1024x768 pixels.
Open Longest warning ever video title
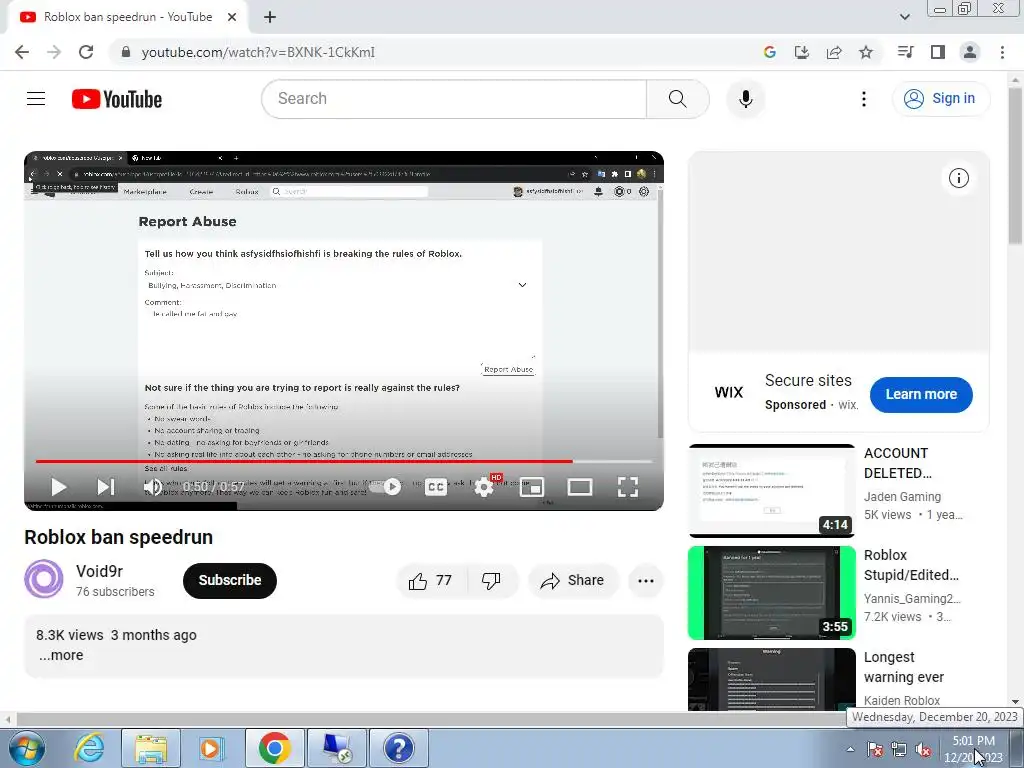904,667
